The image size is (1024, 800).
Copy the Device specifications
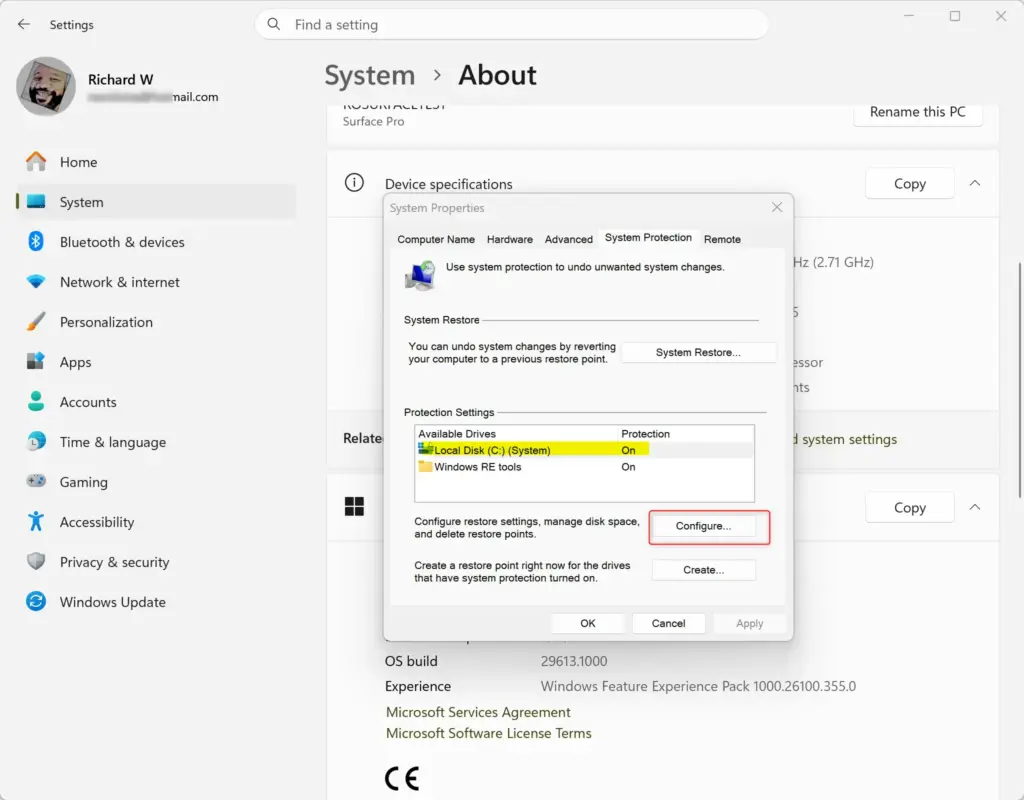[910, 184]
